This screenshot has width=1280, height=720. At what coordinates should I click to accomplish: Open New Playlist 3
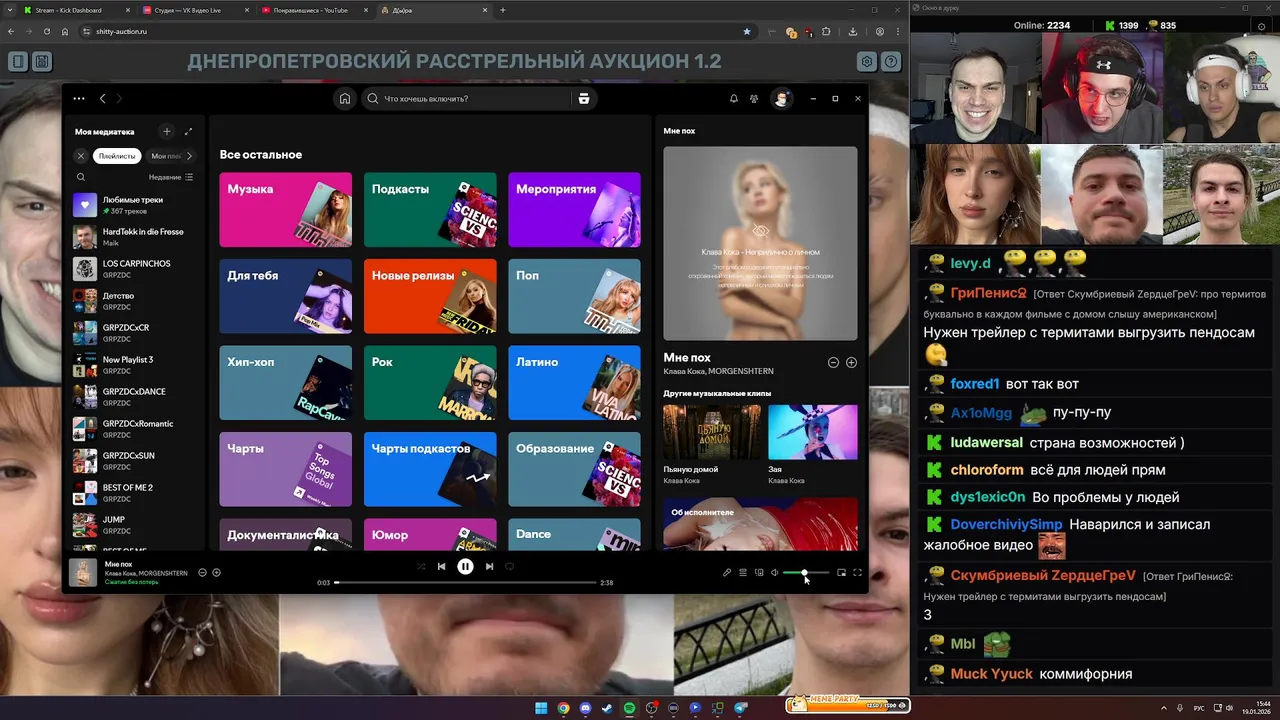[x=134, y=365]
